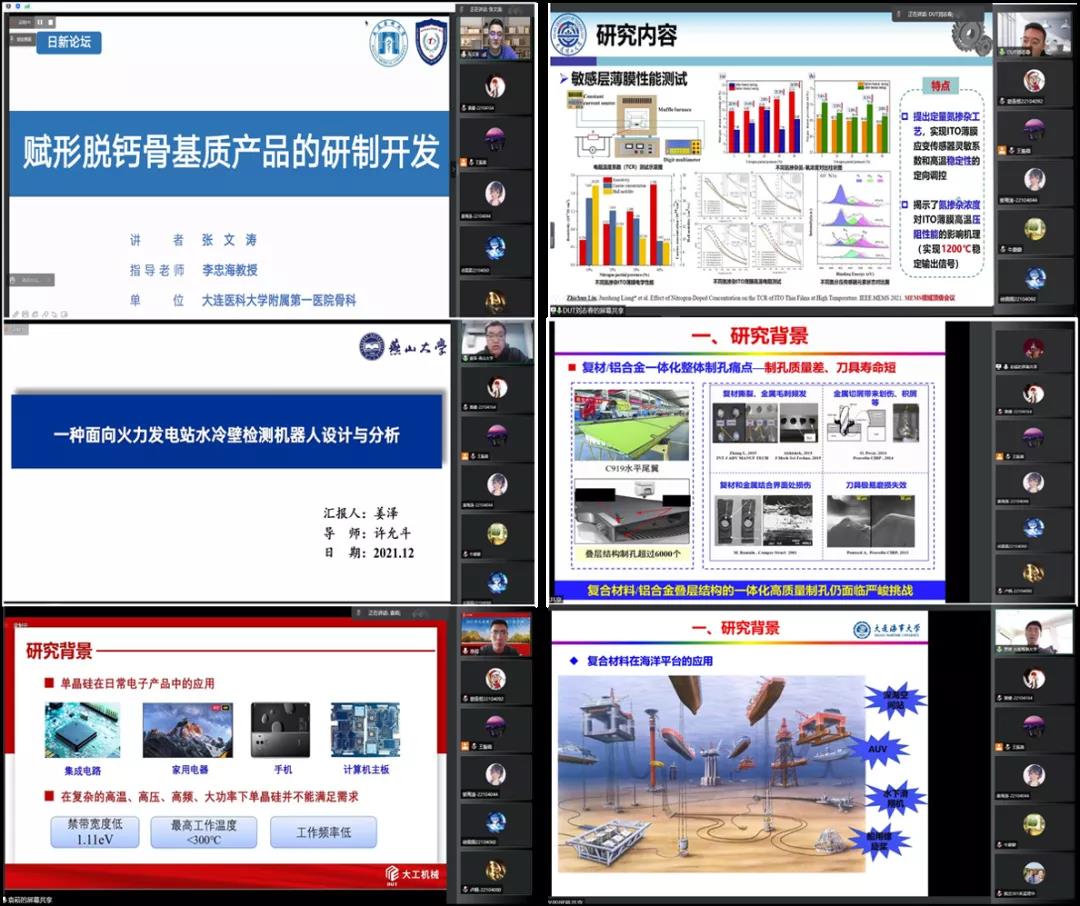
Task: Click the 日新论坛 label on the slide
Action: (x=68, y=42)
